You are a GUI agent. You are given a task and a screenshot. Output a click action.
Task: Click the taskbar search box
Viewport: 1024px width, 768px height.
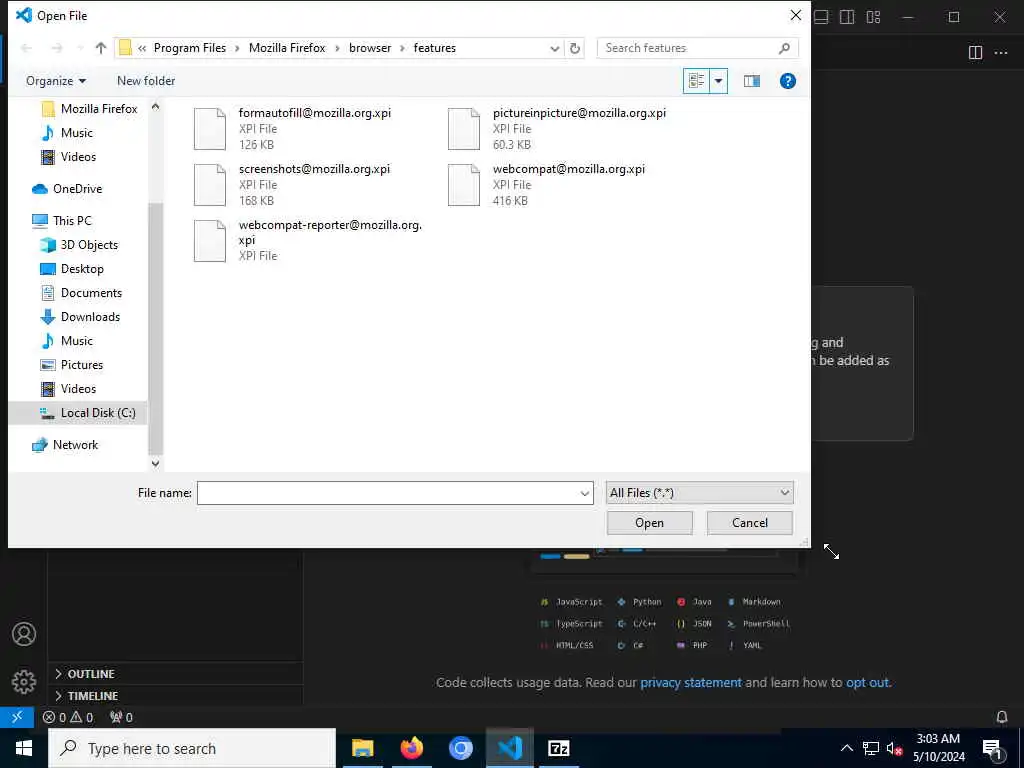click(x=192, y=748)
